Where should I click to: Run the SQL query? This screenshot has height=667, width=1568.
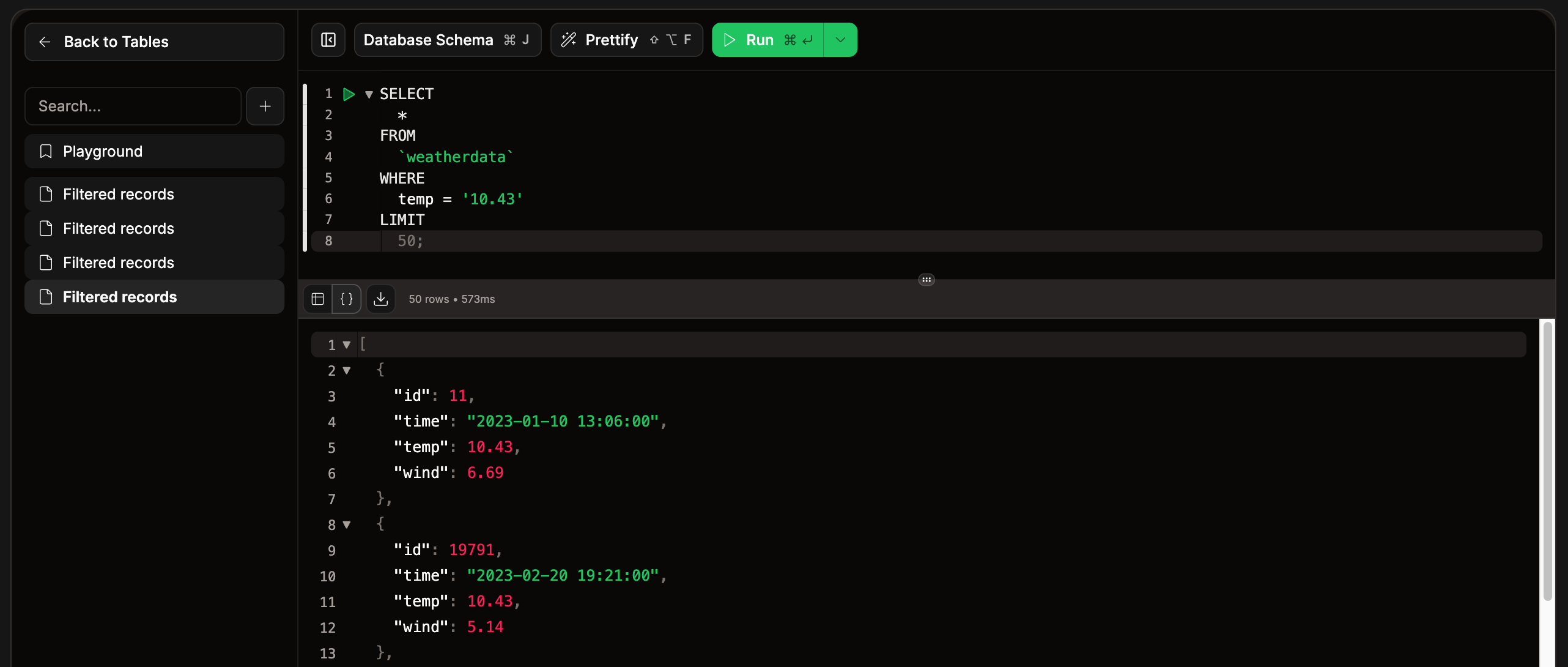click(760, 39)
